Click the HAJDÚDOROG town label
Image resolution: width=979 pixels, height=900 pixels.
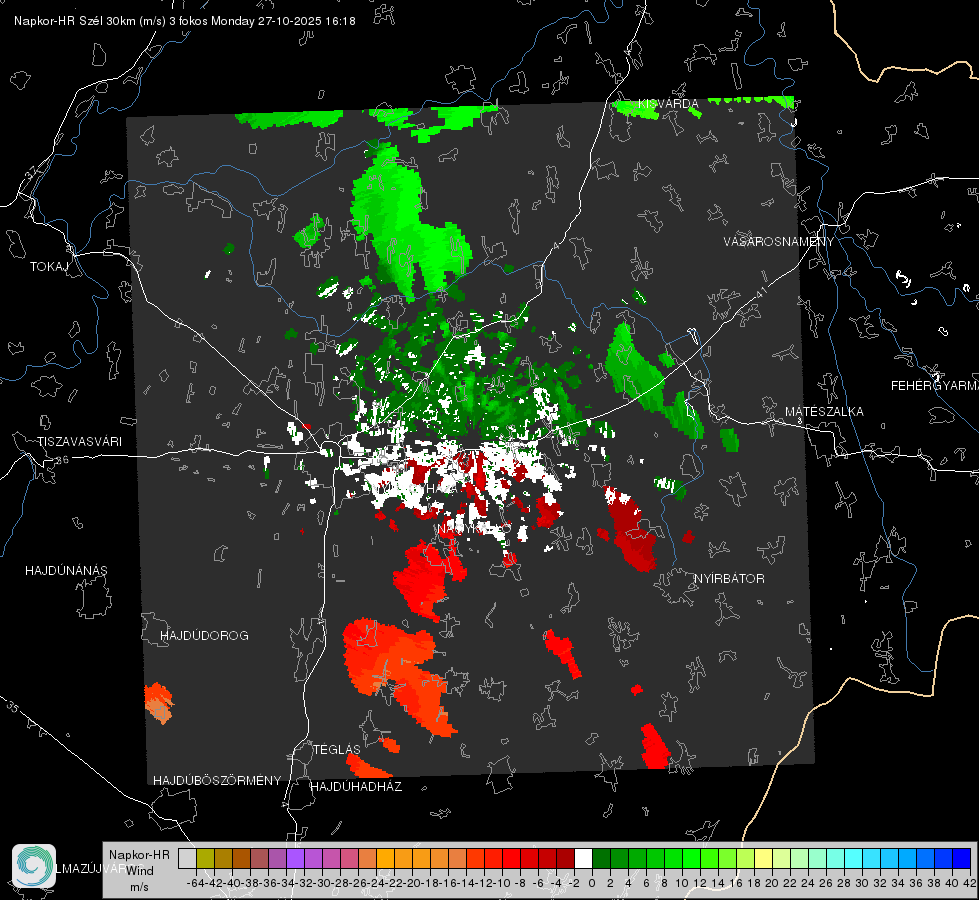tap(204, 635)
